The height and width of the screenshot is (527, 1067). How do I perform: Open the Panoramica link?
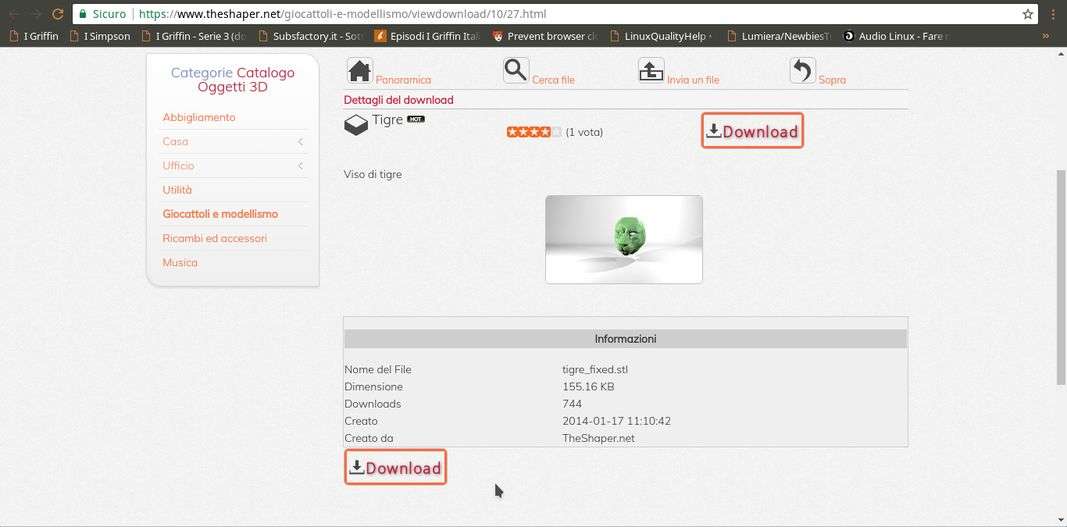click(404, 80)
